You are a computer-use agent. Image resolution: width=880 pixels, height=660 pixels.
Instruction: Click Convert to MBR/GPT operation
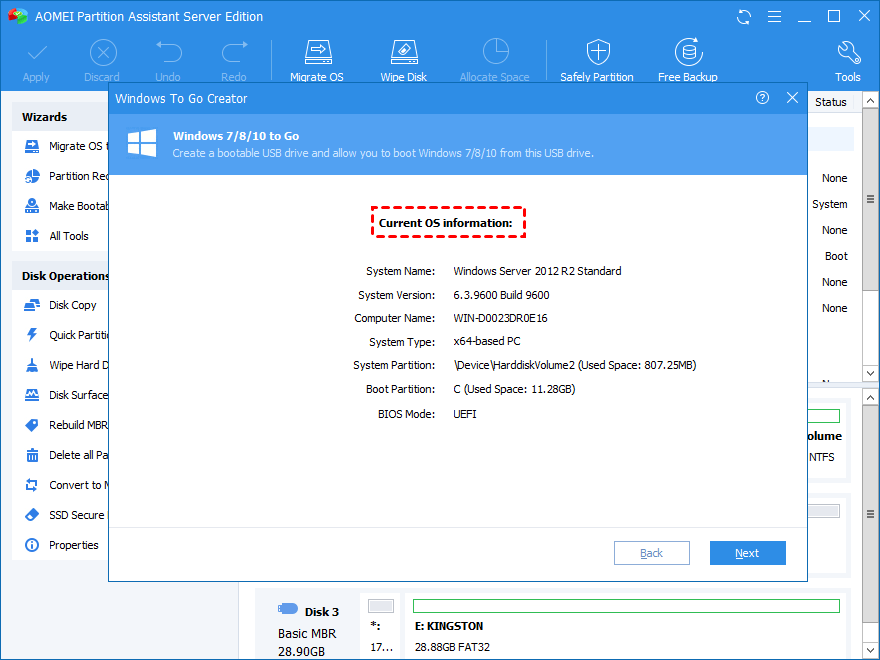coord(66,485)
